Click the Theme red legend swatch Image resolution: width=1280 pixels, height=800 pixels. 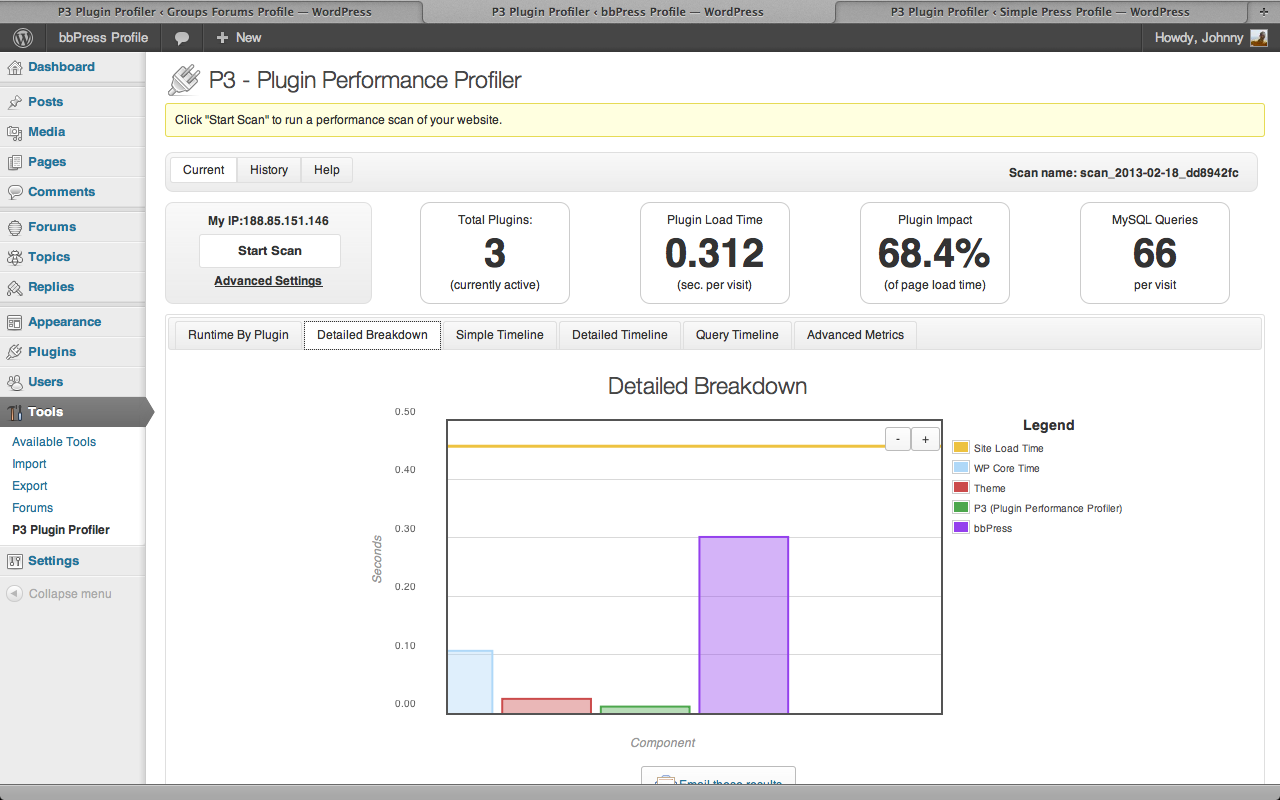pos(961,488)
